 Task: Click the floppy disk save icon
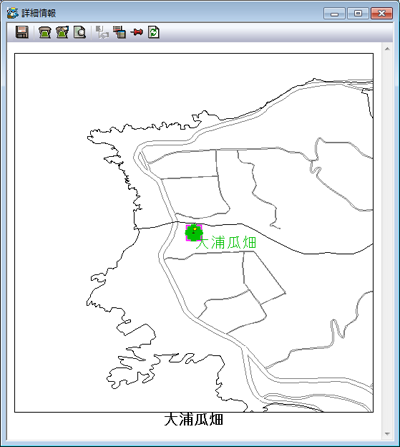(x=22, y=32)
